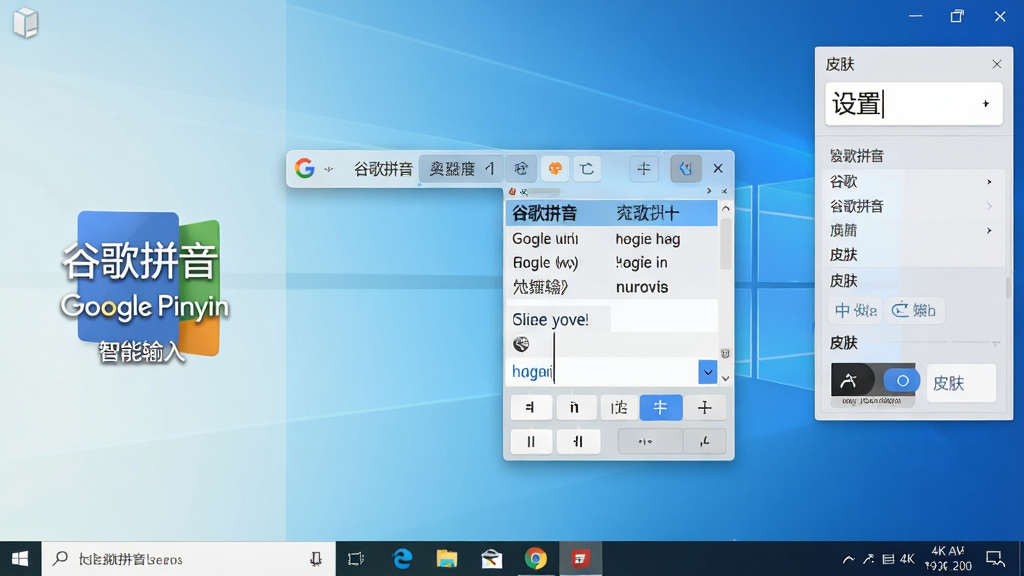The width and height of the screenshot is (1024, 576).
Task: Show hidden system tray icons
Action: pos(848,559)
